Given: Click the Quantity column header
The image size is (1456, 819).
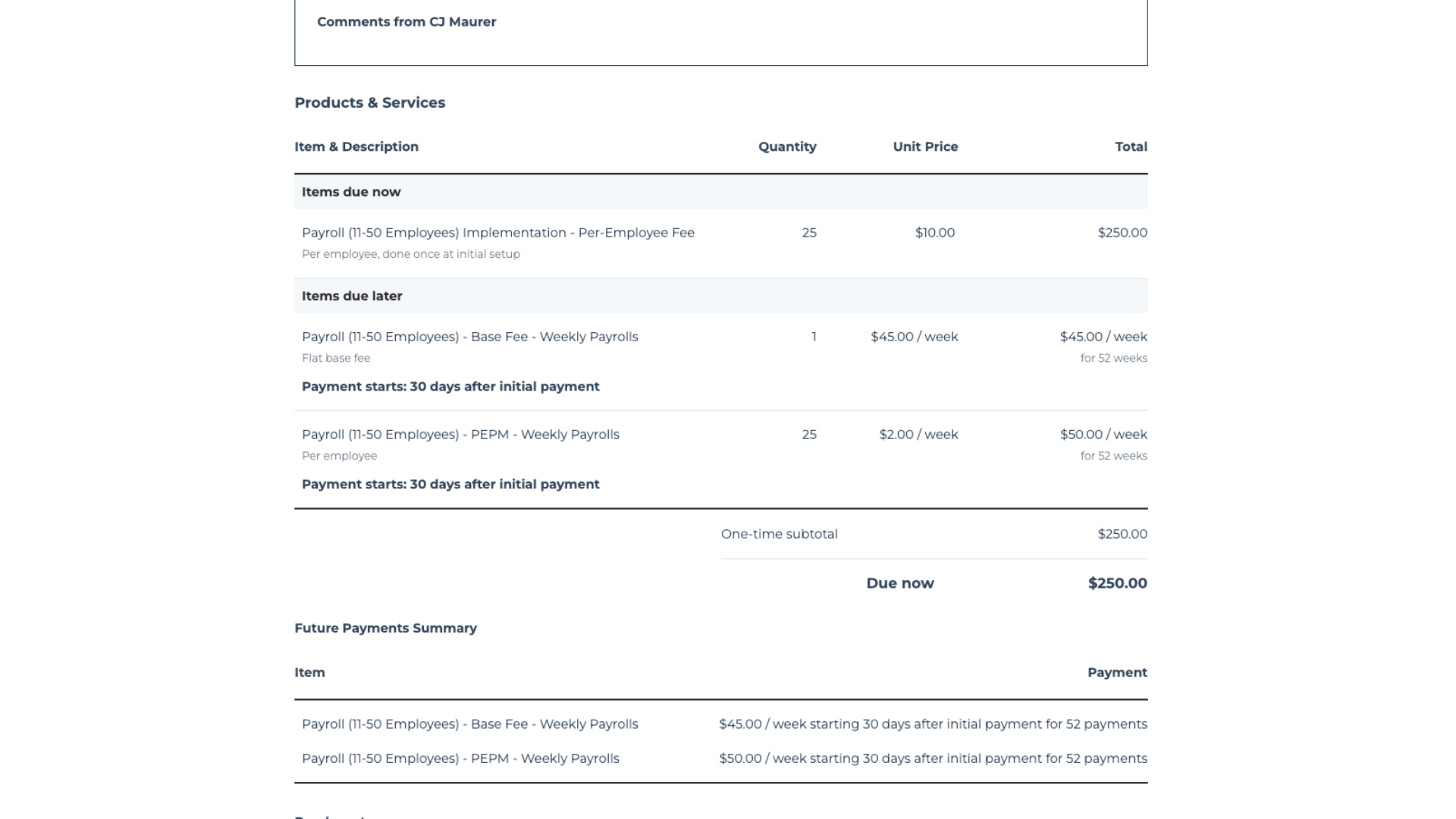Looking at the screenshot, I should point(786,146).
